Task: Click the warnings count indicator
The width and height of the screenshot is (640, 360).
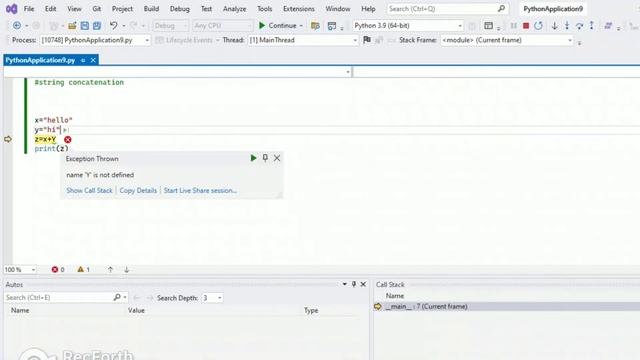Action: 83,269
